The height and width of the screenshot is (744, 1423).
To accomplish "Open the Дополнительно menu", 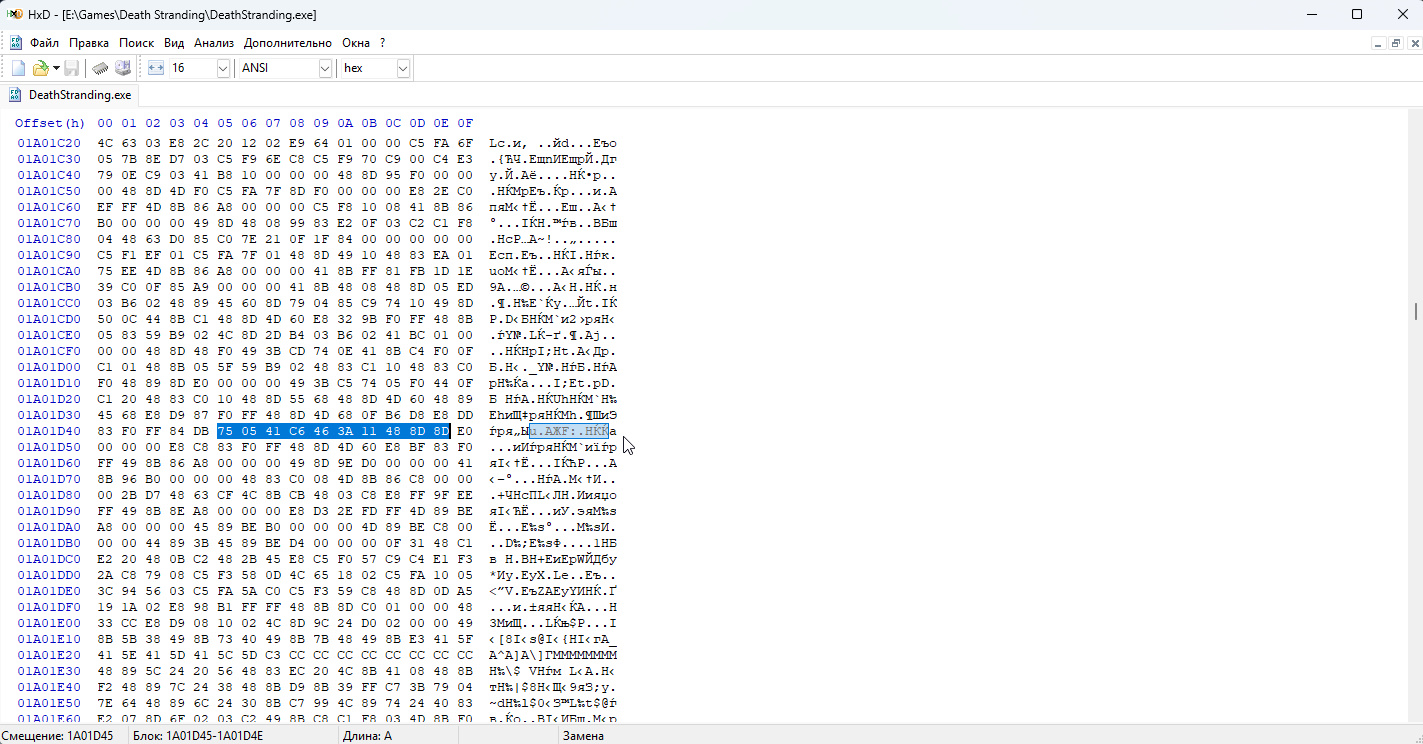I will pos(288,43).
